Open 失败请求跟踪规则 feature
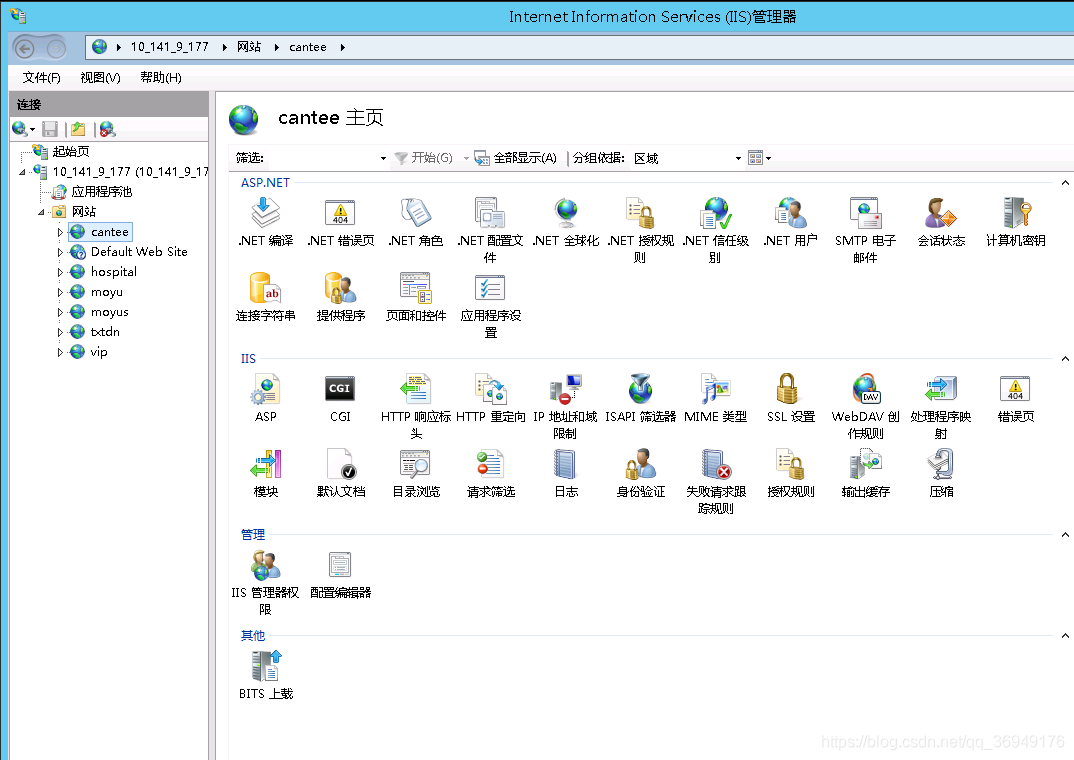Viewport: 1074px width, 760px height. (x=715, y=481)
